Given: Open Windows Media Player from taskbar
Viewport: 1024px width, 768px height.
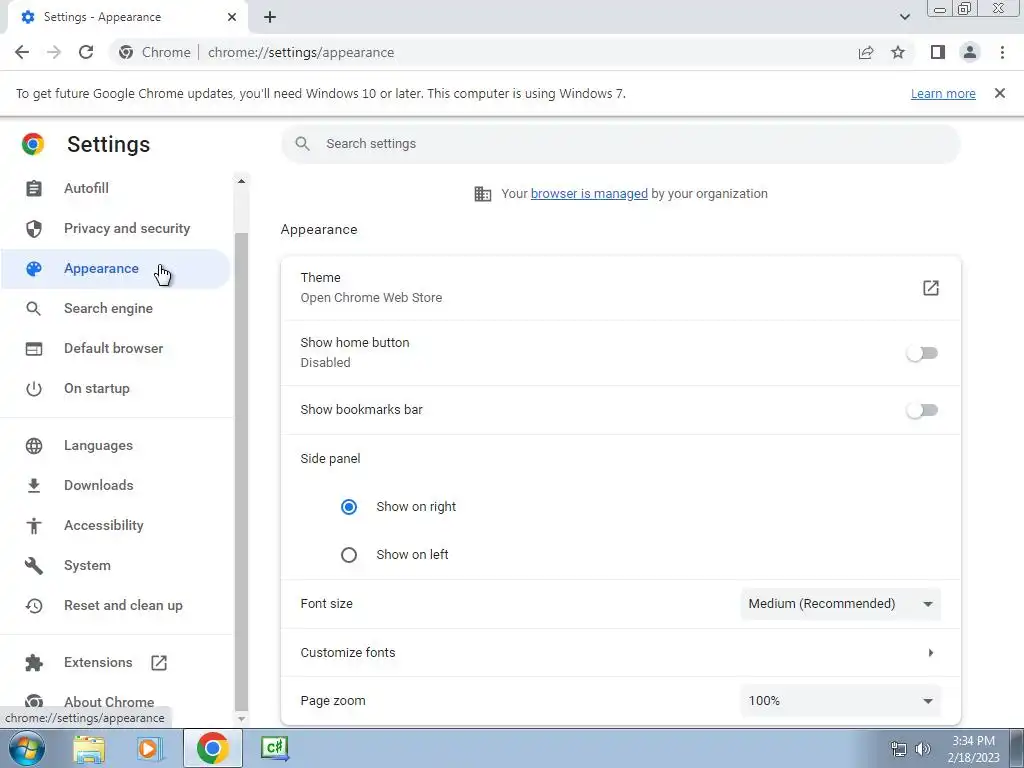Looking at the screenshot, I should click(x=150, y=748).
